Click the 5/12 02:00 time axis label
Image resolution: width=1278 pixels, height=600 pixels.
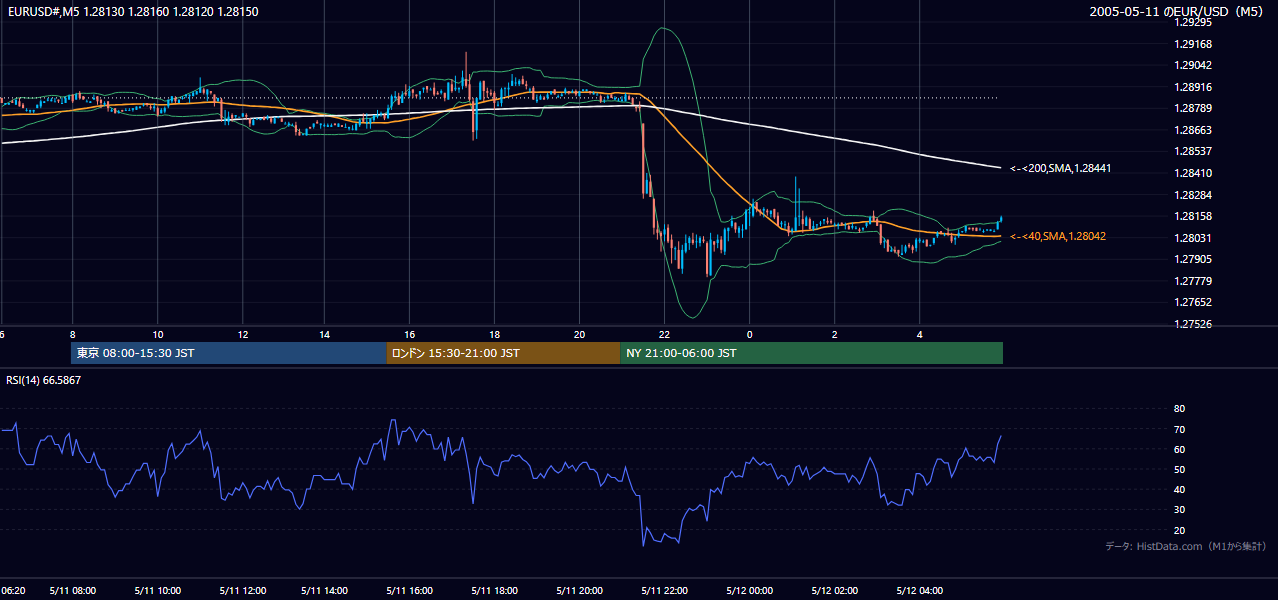pyautogui.click(x=835, y=591)
